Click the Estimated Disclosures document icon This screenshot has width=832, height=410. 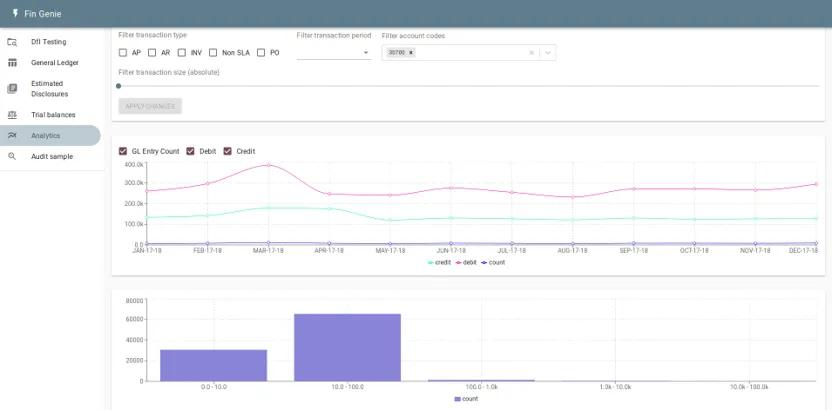click(x=12, y=89)
